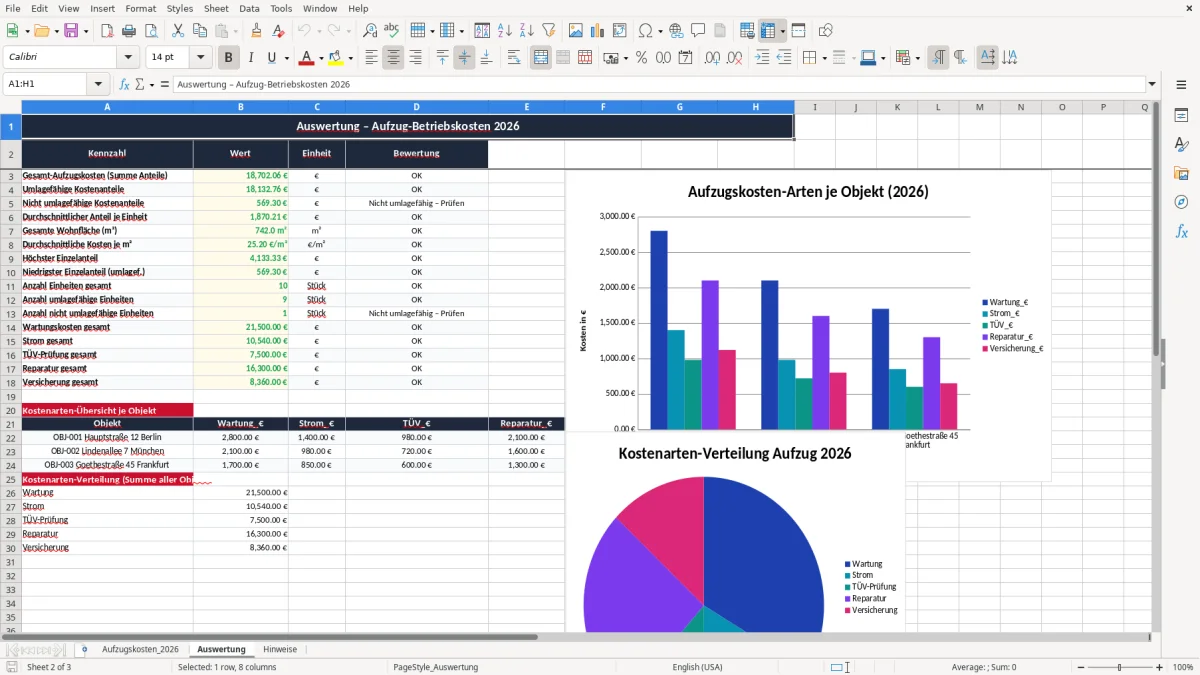Click the Save document icon
The height and width of the screenshot is (675, 1200).
coord(71,31)
